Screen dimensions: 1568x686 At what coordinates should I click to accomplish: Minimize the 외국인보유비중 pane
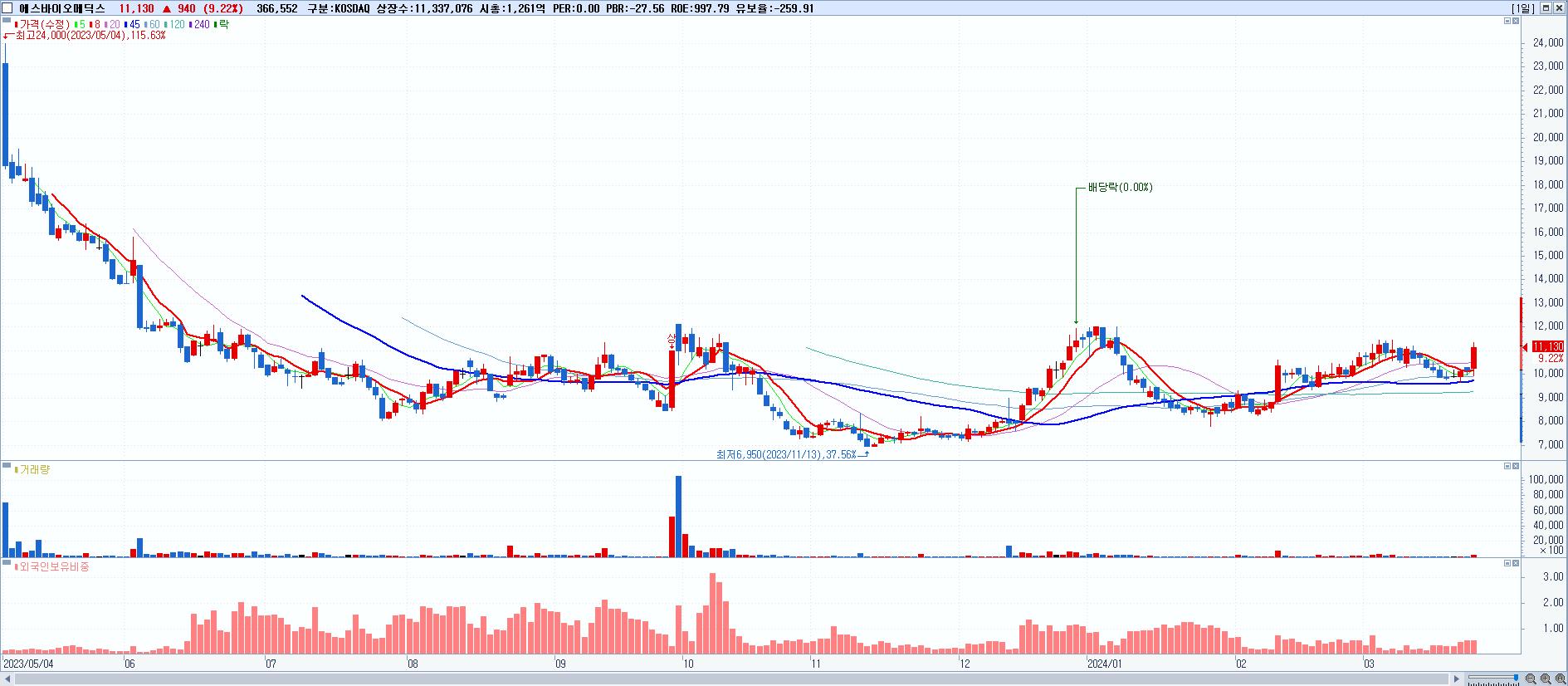pos(1507,563)
